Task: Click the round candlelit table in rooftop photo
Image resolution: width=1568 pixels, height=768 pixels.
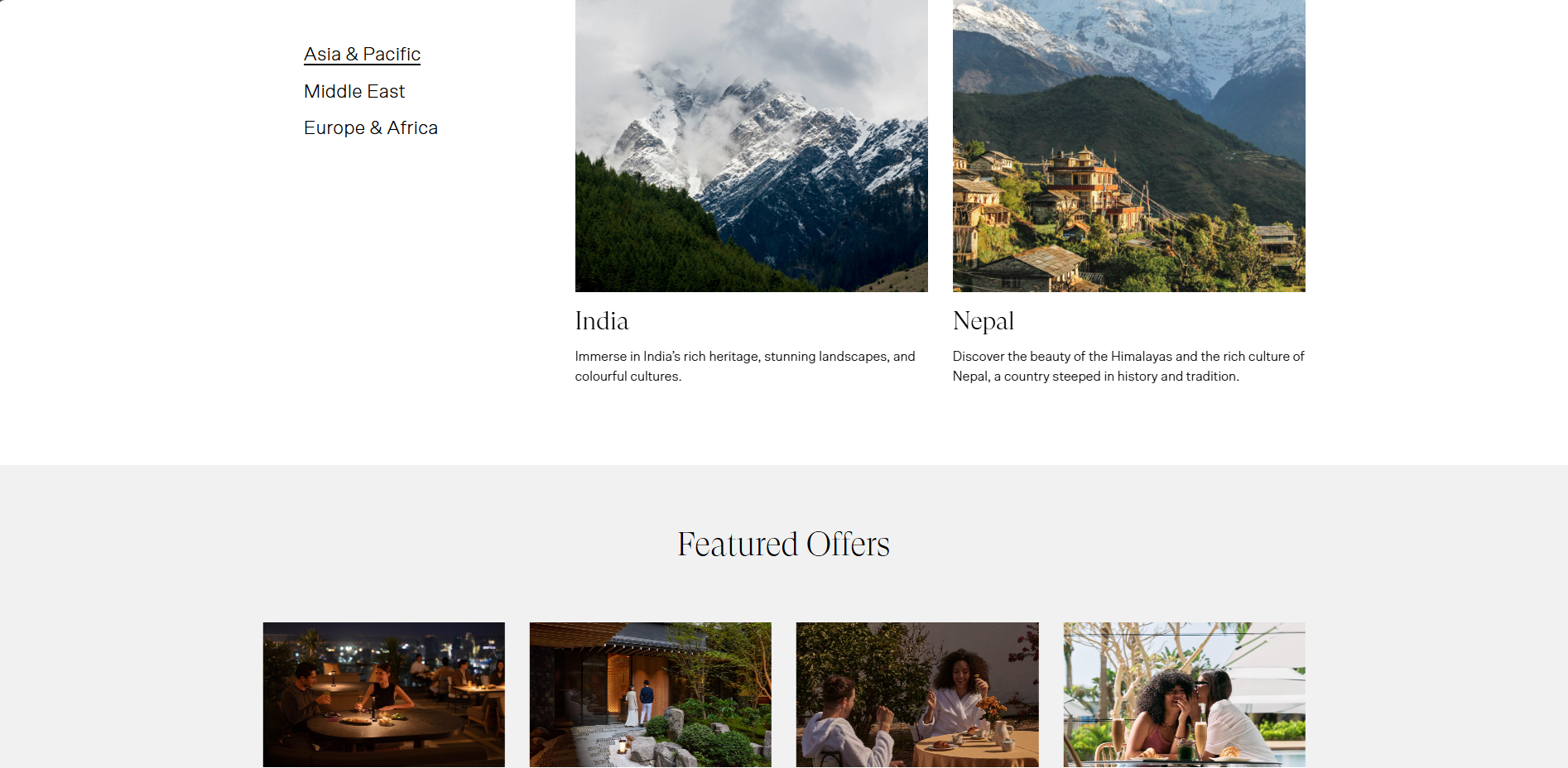Action: click(374, 728)
